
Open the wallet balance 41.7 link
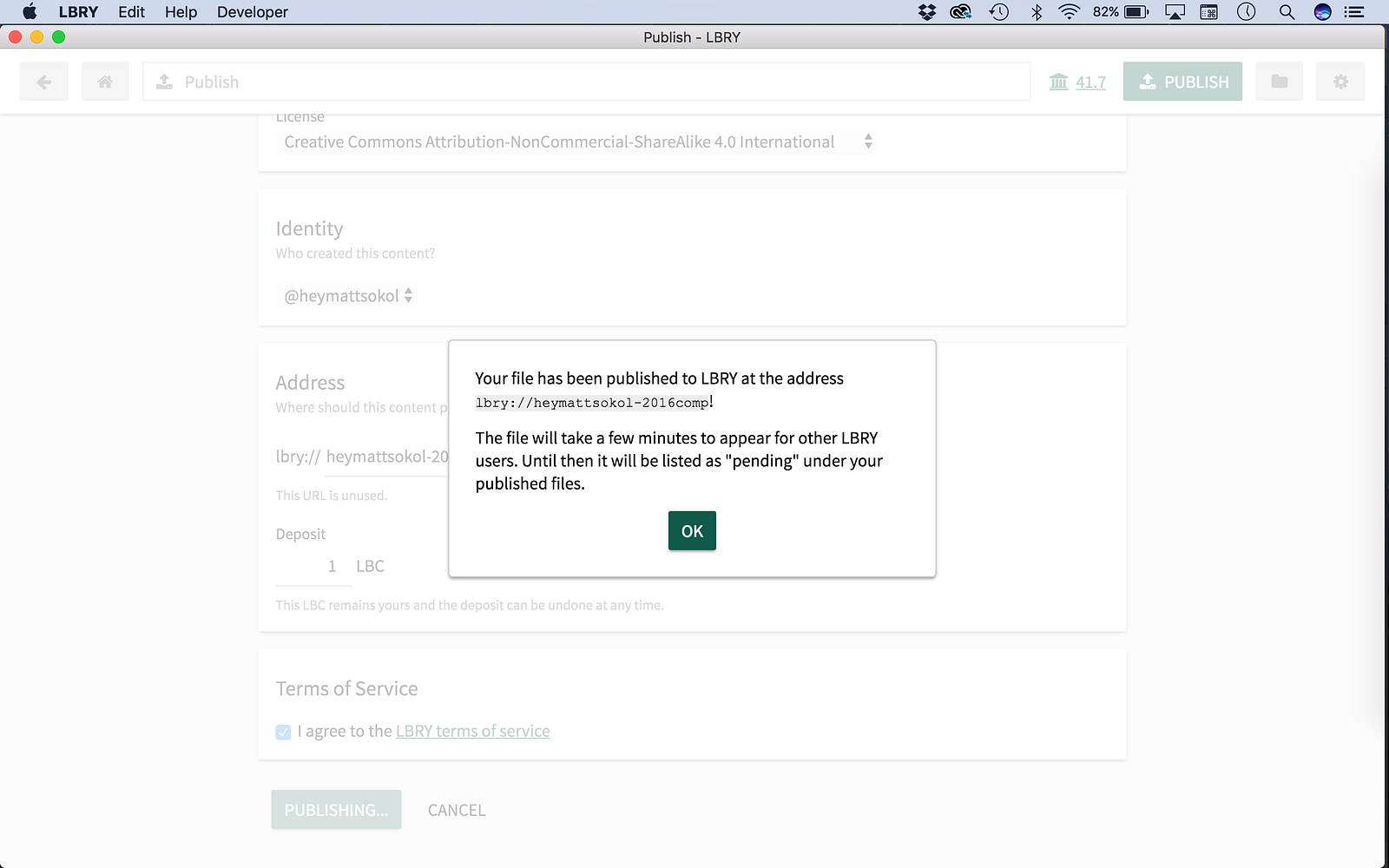point(1090,82)
